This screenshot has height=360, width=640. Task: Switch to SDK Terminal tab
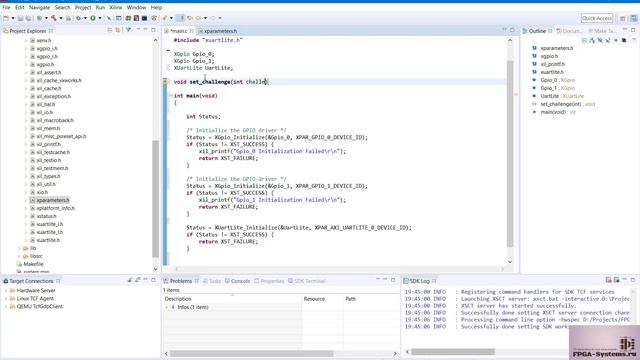[x=307, y=281]
